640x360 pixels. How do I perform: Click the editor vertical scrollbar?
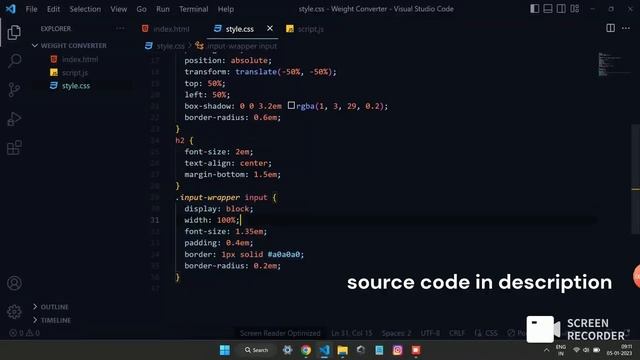(636, 178)
